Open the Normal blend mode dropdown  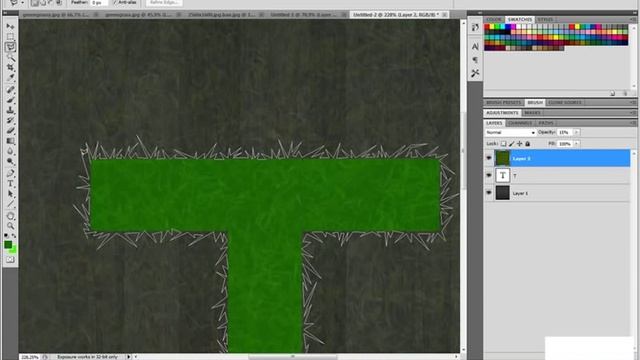(510, 133)
